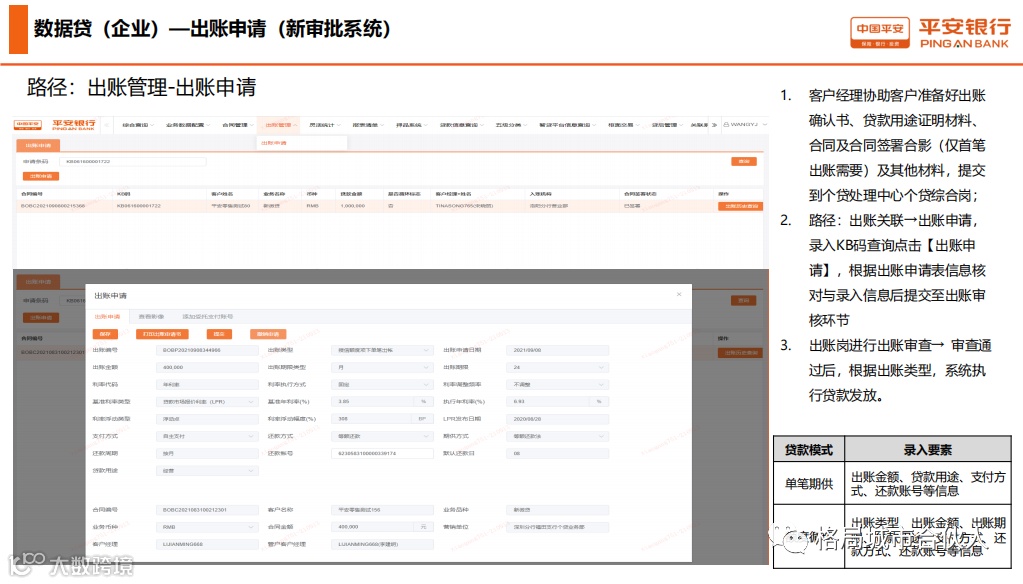The image size is (1023, 584).
Task: Click the 出账金额 field 400,000
Action: click(207, 367)
